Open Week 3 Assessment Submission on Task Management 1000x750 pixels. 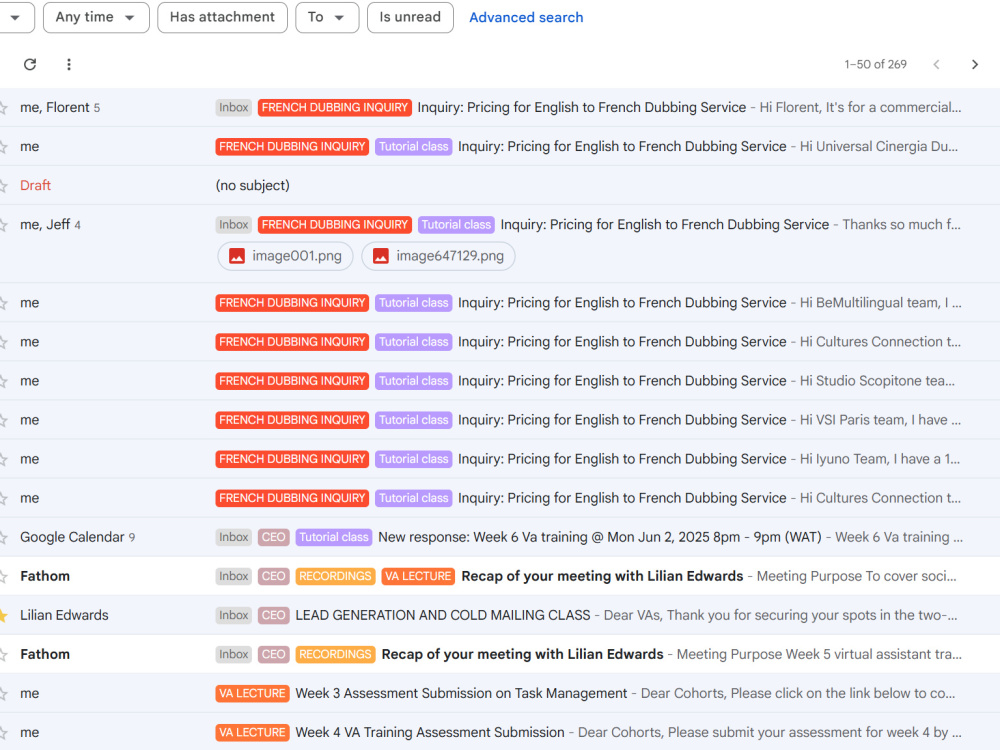coord(500,693)
